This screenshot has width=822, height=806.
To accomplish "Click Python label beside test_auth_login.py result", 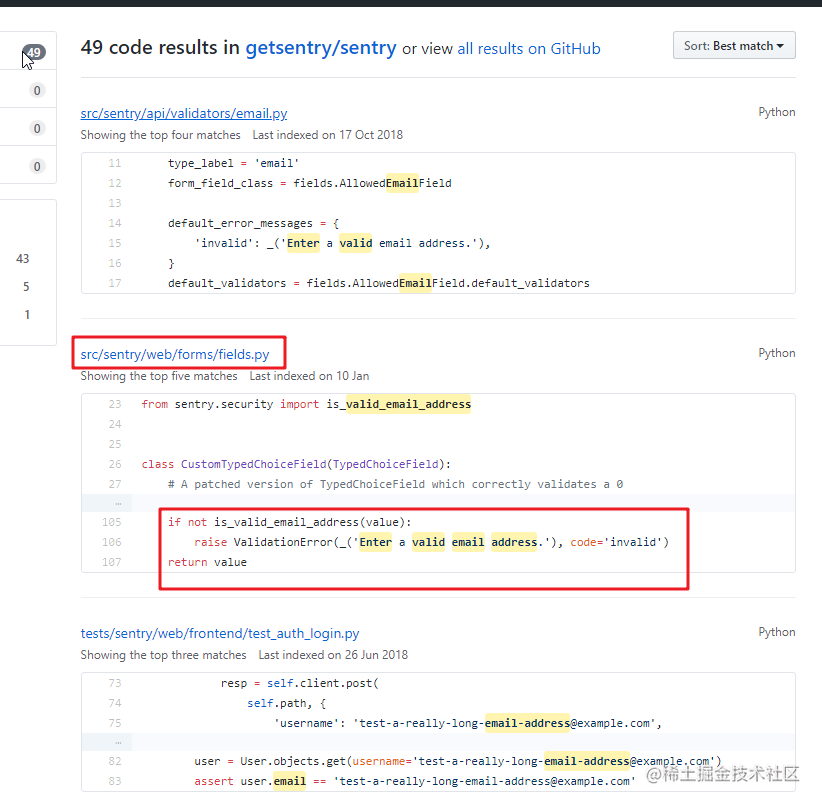I will coord(776,632).
